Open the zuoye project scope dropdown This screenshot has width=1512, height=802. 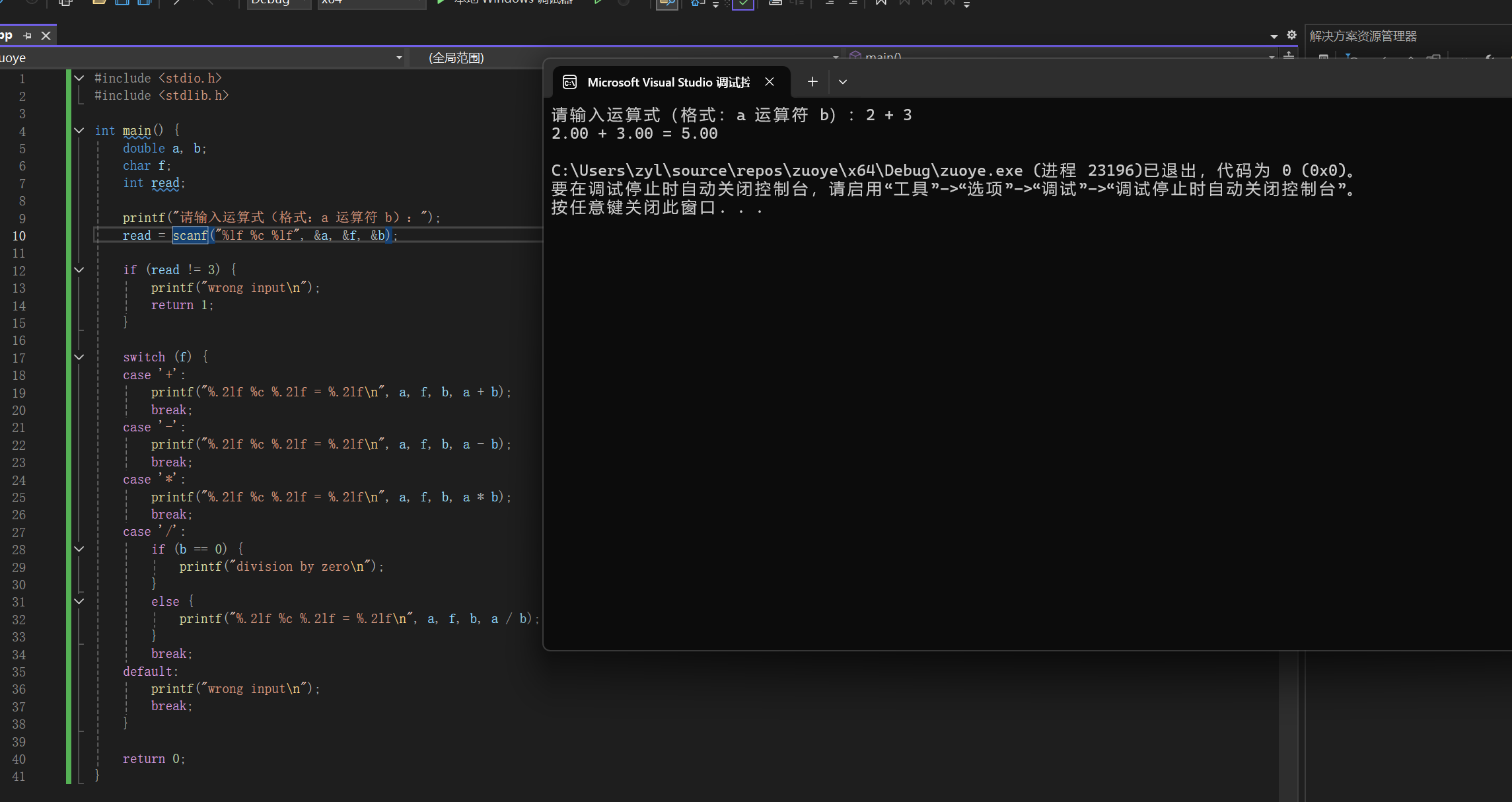399,58
